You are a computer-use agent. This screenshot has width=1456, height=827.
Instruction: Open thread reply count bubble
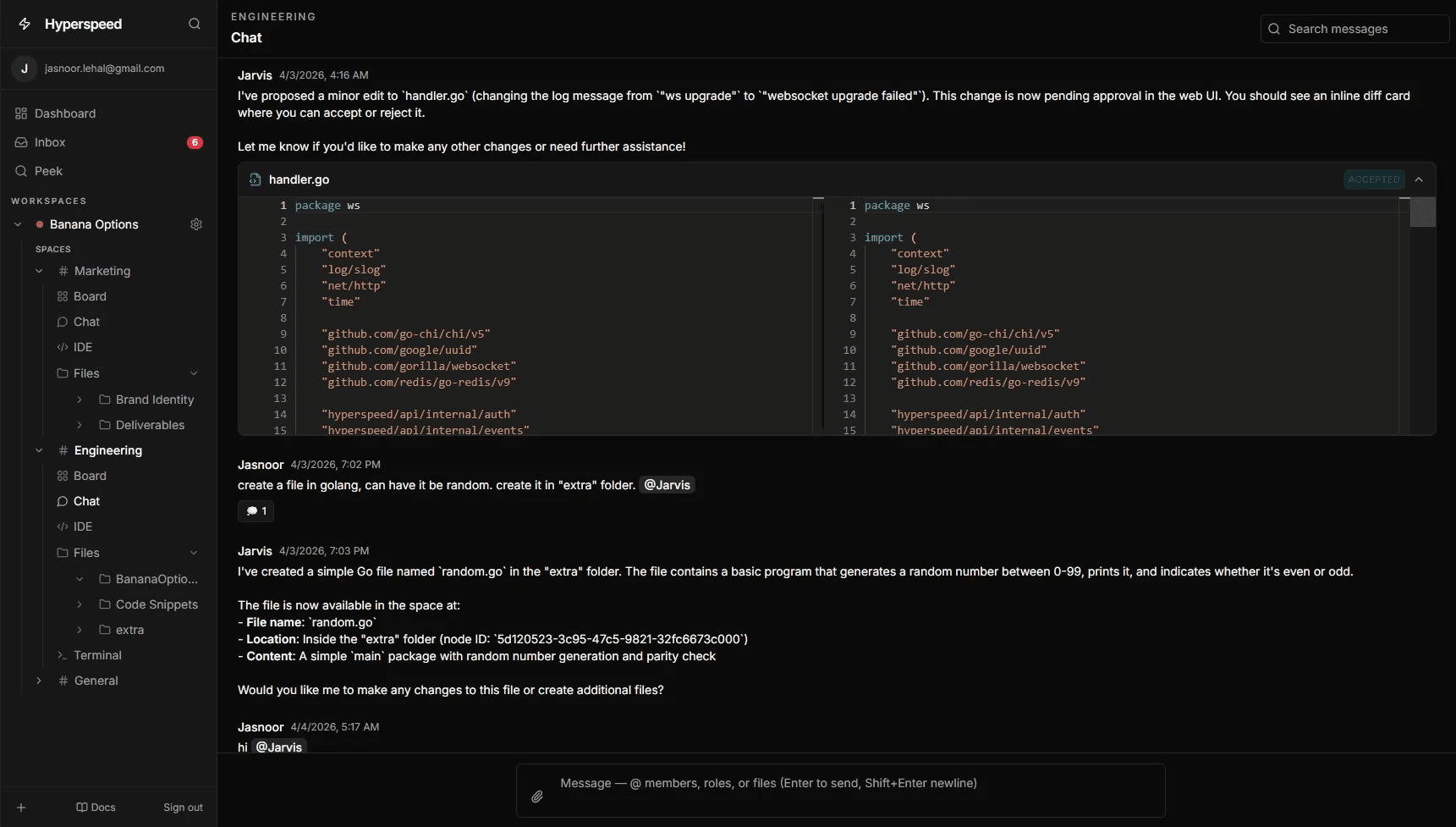256,511
